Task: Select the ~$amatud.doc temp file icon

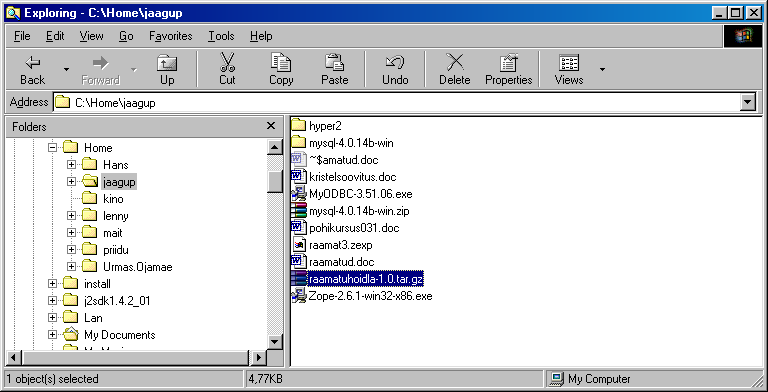Action: tap(298, 160)
